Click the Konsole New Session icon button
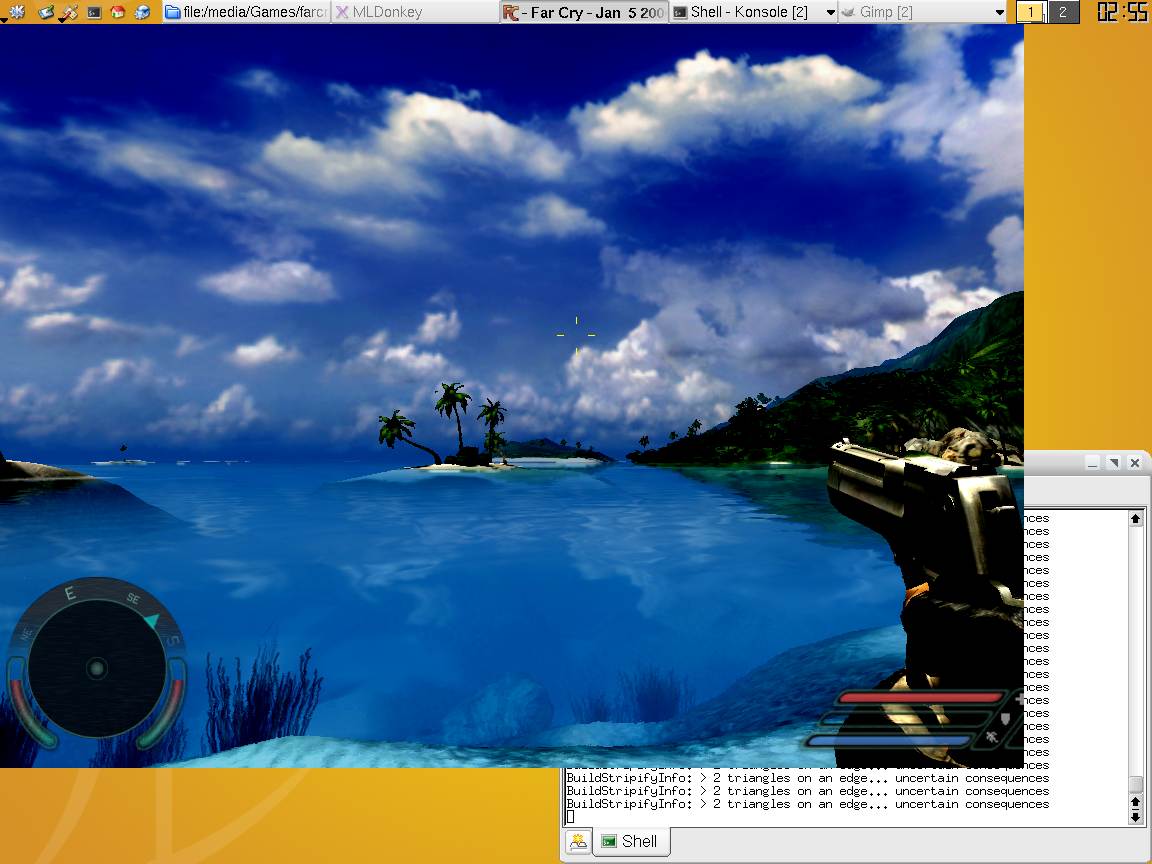1152x864 pixels. 578,842
